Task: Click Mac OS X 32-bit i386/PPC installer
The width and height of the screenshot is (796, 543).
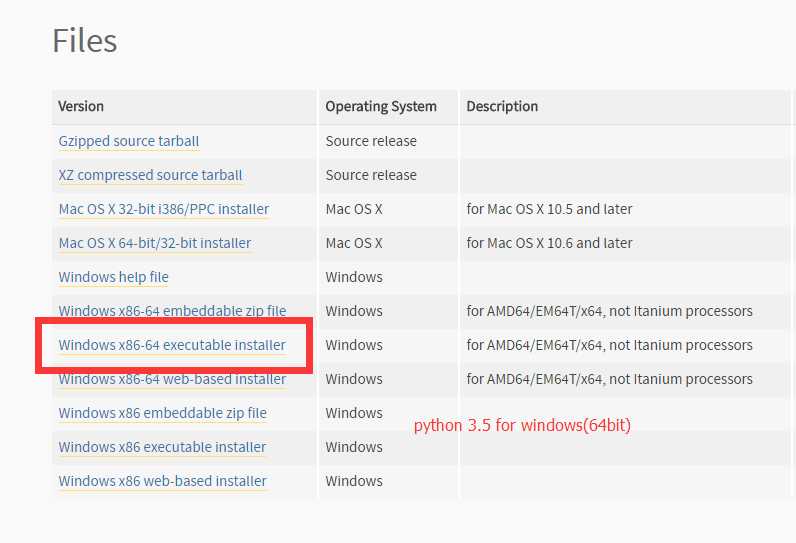Action: 163,209
